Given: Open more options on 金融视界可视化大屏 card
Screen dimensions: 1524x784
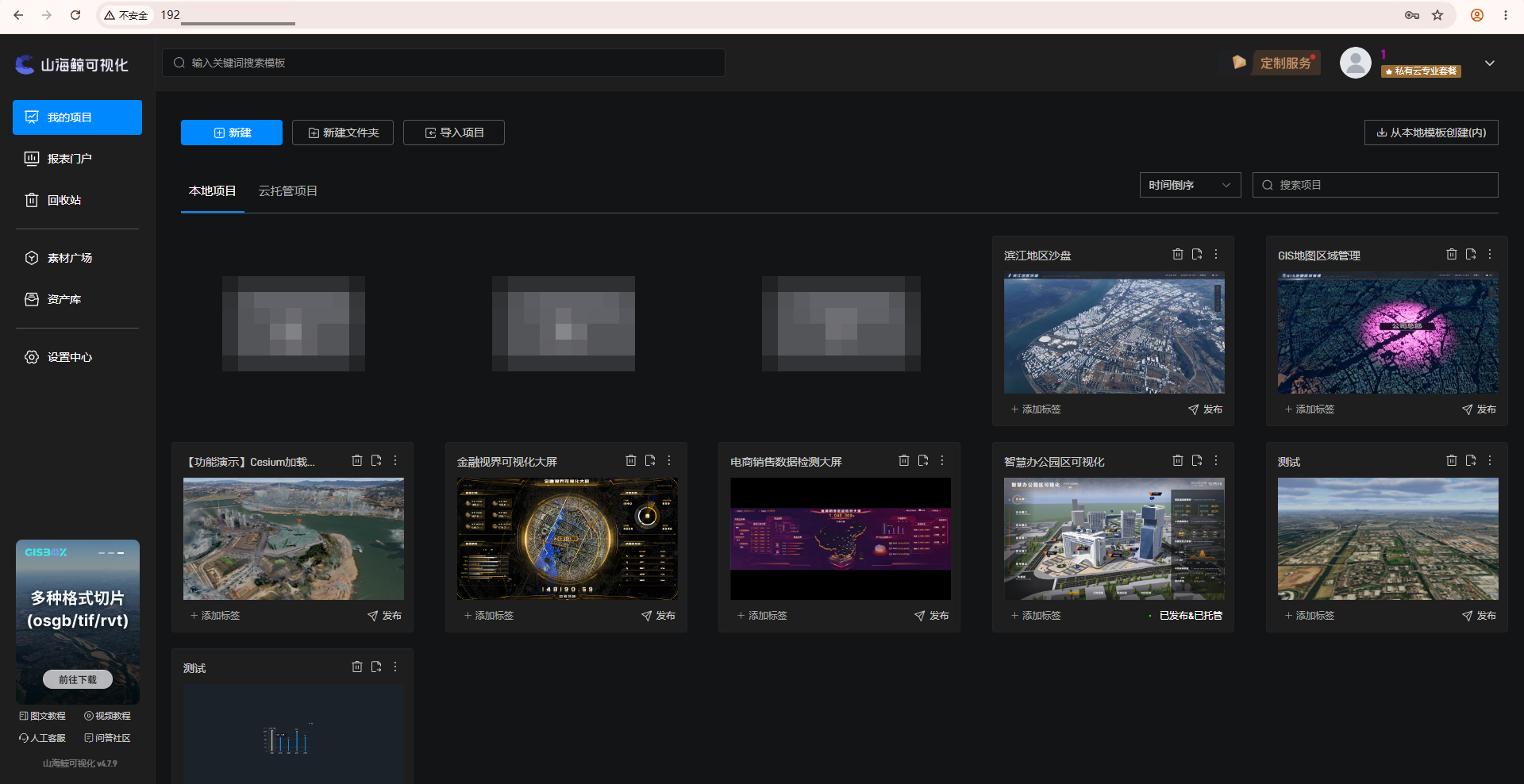Looking at the screenshot, I should (669, 460).
